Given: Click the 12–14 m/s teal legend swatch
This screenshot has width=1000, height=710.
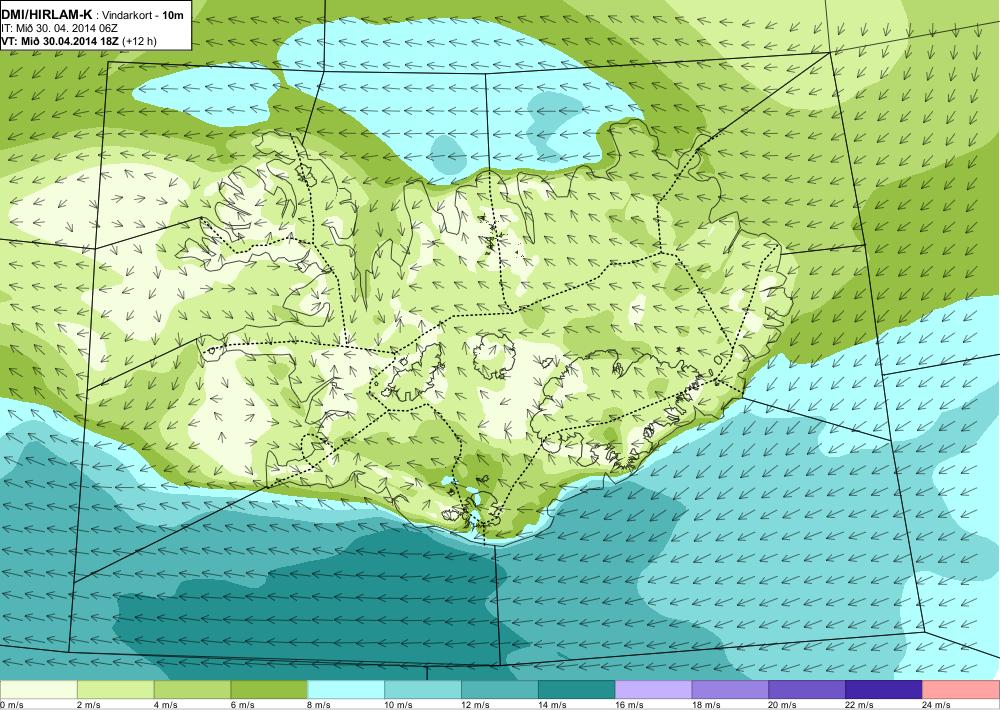Looking at the screenshot, I should pyautogui.click(x=499, y=690).
